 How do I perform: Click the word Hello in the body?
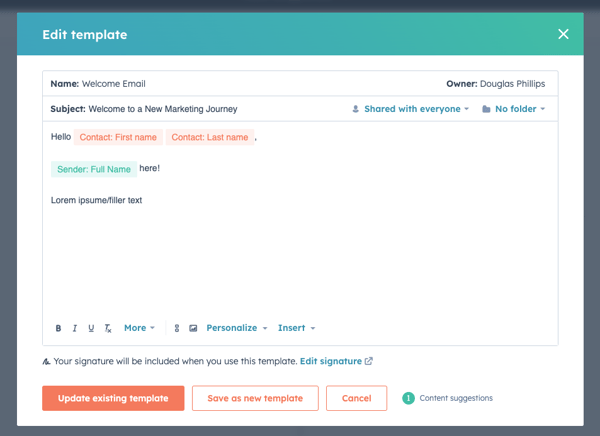click(x=61, y=137)
